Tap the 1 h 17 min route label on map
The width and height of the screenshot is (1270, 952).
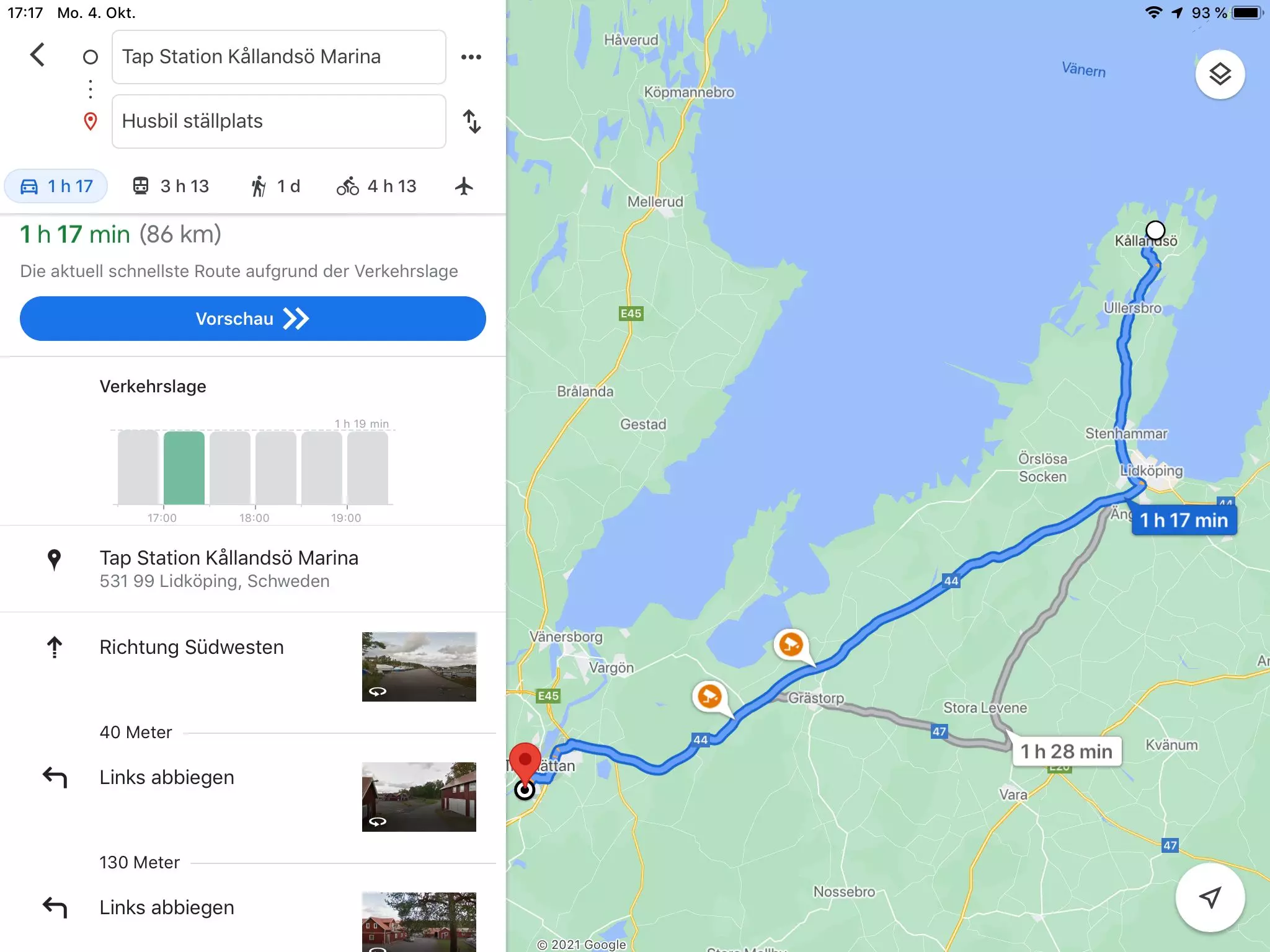1184,520
